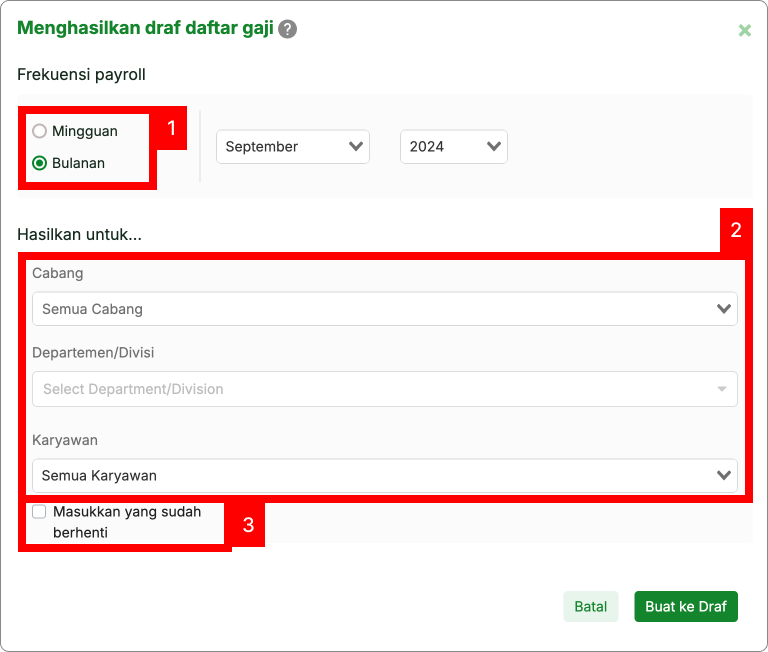
Task: Click the chevron icon of month selector
Action: (x=355, y=147)
